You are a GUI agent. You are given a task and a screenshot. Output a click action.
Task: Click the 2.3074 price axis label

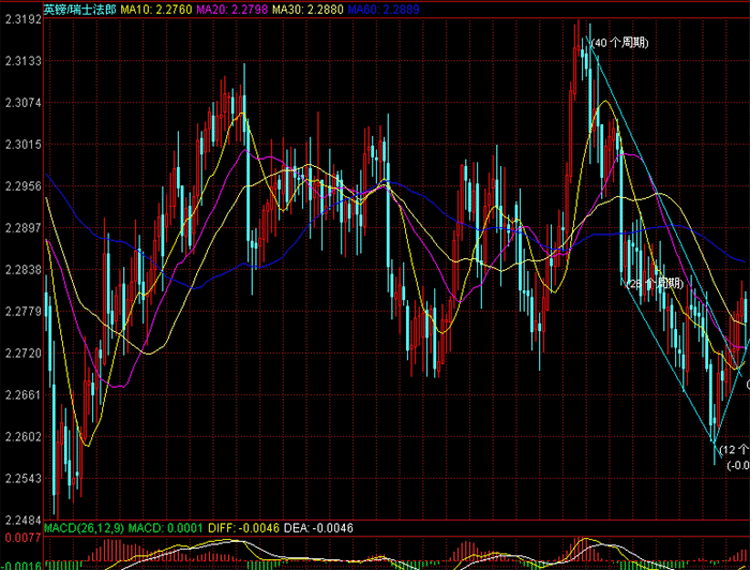(21, 103)
